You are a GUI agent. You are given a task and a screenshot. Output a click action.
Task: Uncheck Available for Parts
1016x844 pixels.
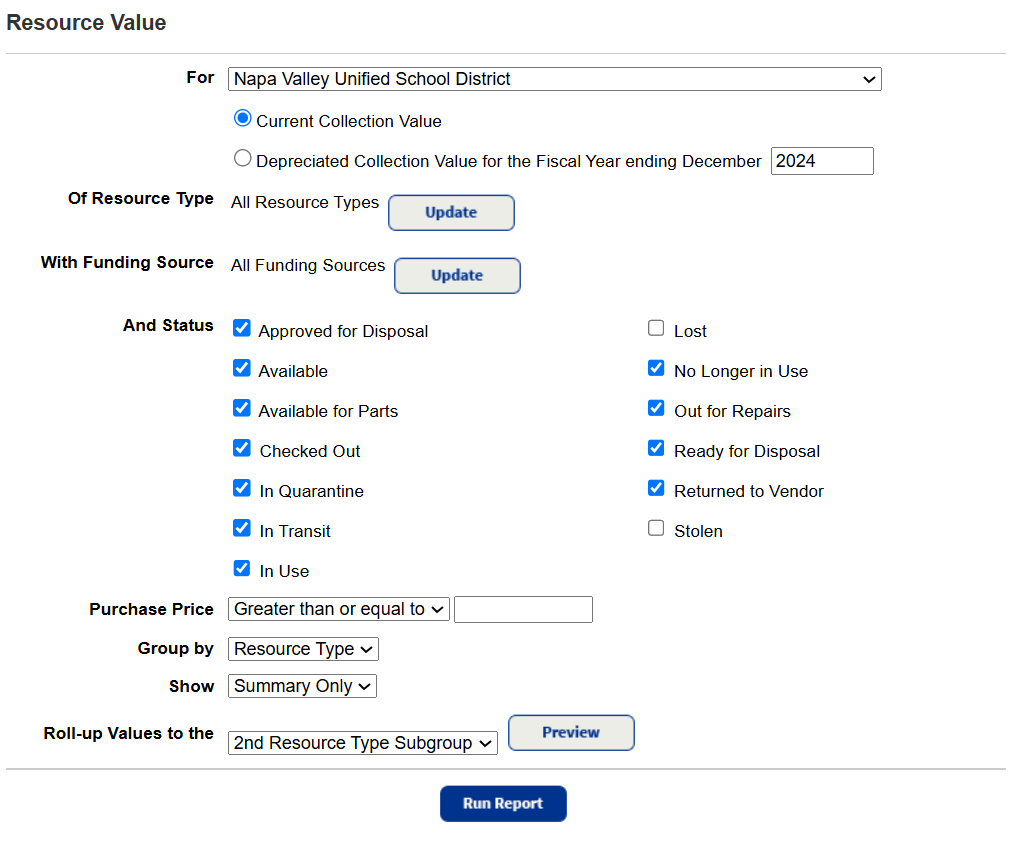coord(242,407)
